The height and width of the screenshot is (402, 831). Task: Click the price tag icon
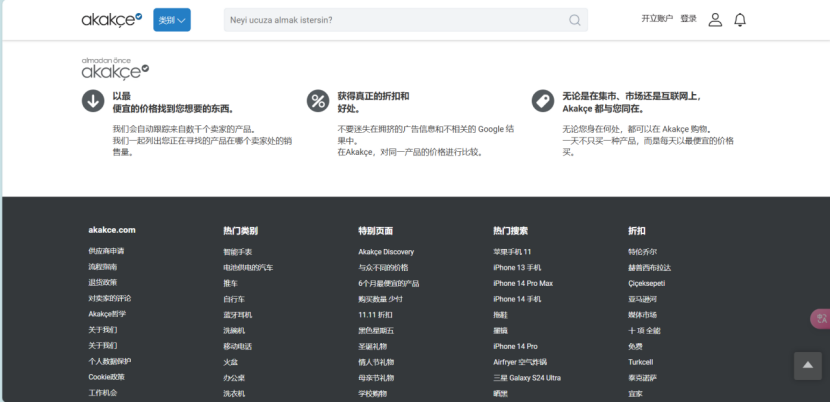pos(543,101)
